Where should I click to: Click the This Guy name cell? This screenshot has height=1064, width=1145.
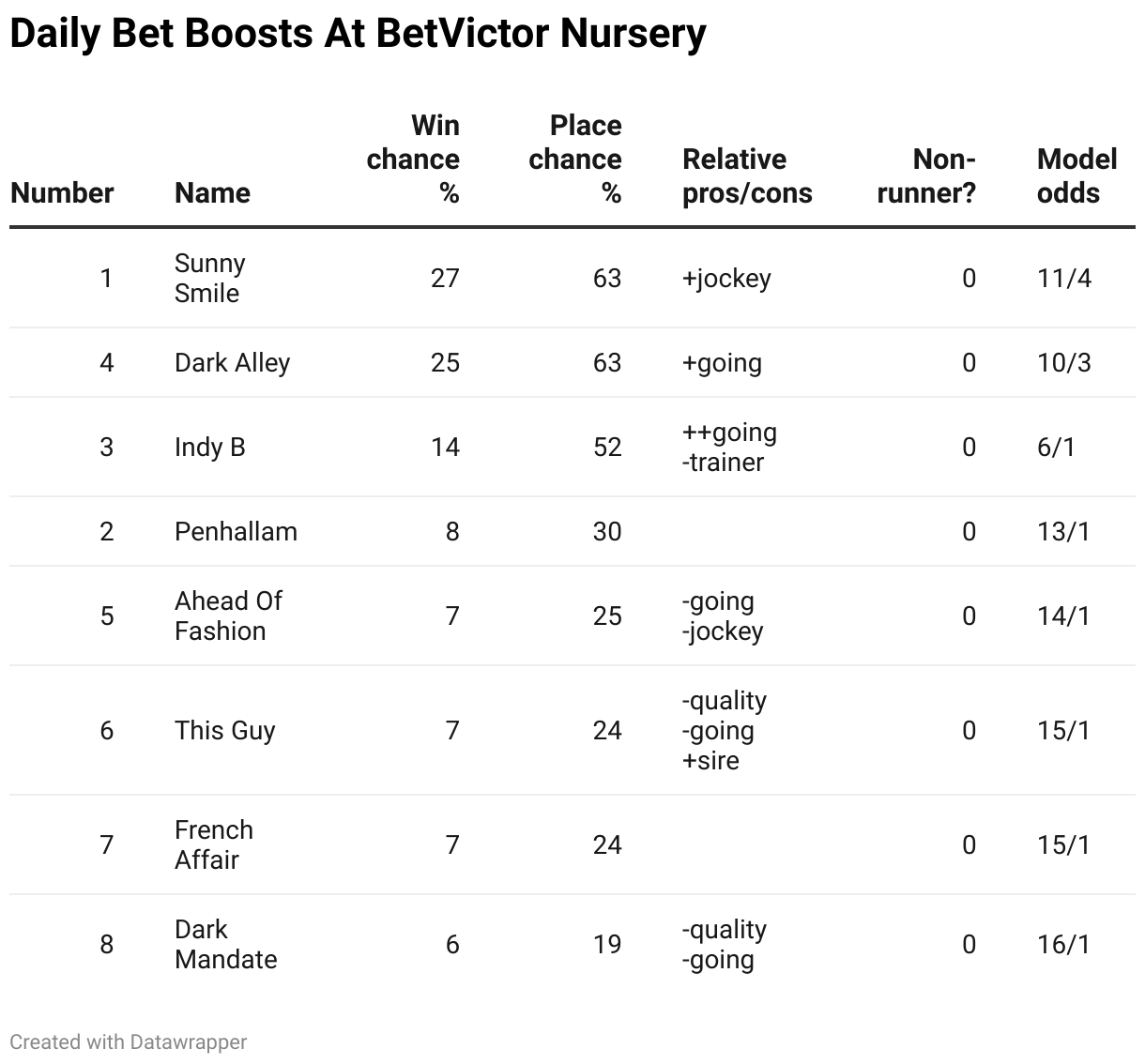tap(224, 731)
